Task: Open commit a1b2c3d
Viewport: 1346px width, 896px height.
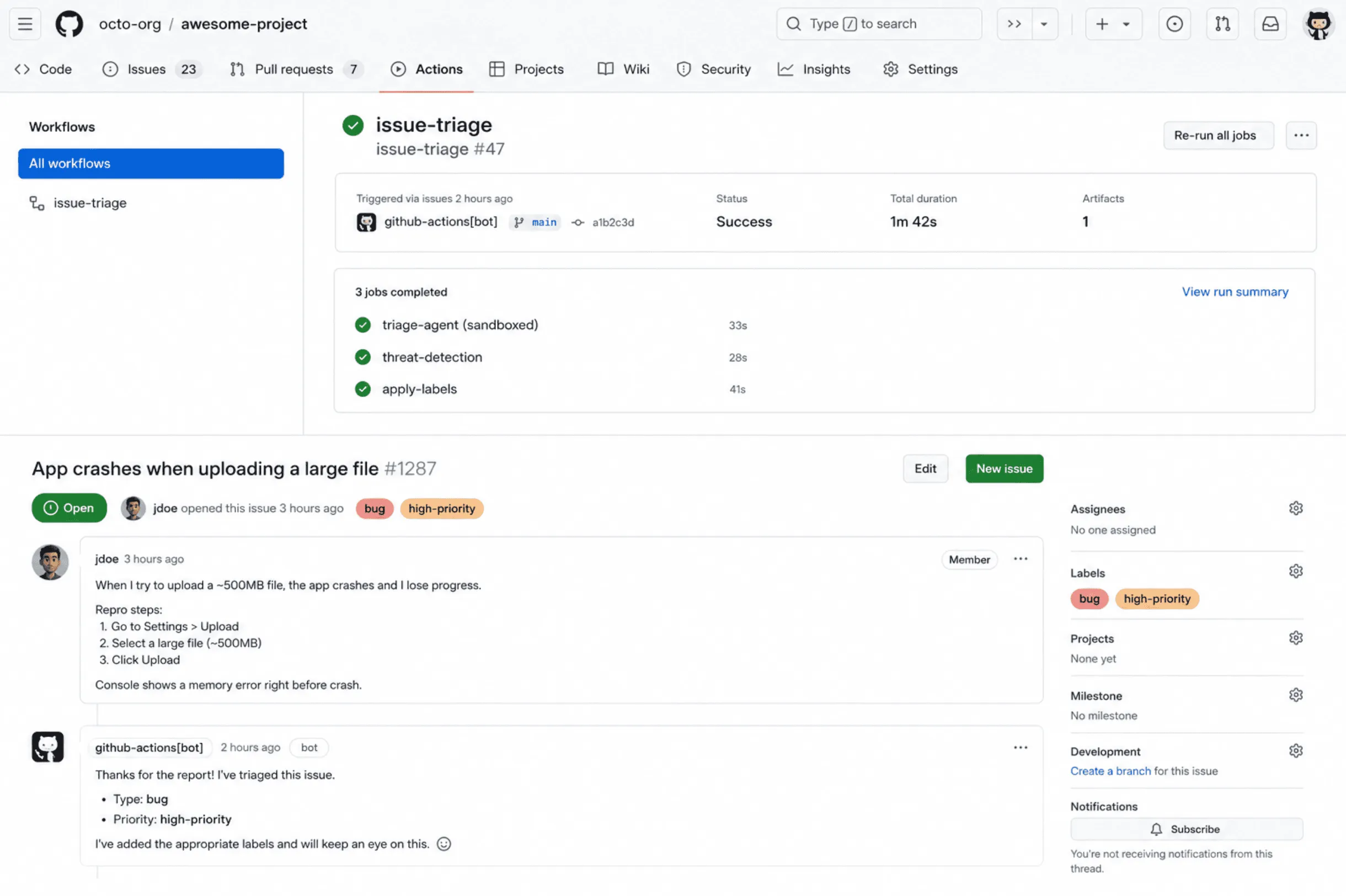Action: (x=612, y=222)
